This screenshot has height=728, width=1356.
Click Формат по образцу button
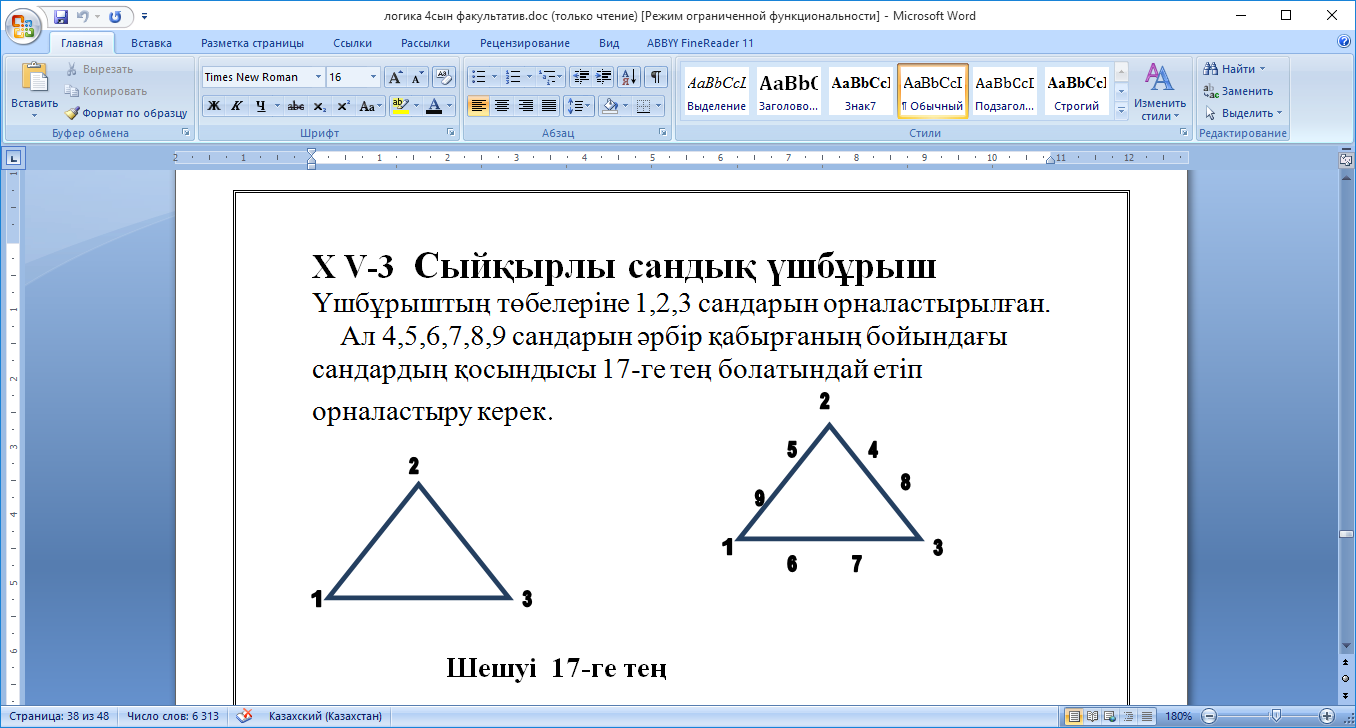click(126, 113)
